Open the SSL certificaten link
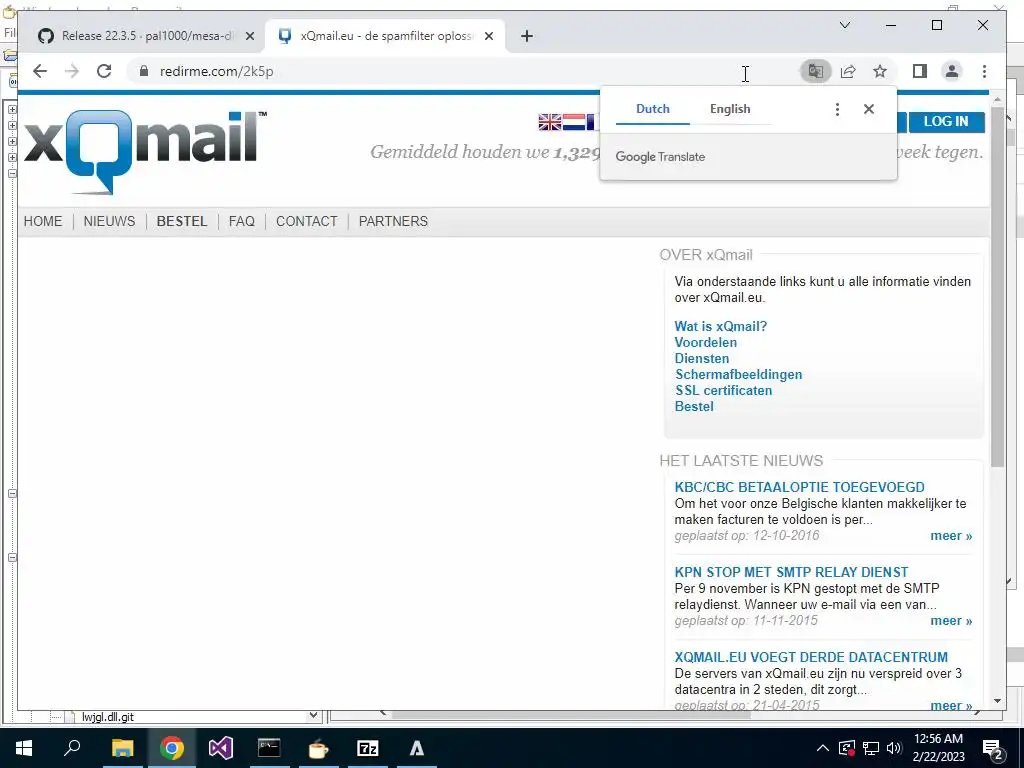This screenshot has height=768, width=1024. pyautogui.click(x=723, y=391)
